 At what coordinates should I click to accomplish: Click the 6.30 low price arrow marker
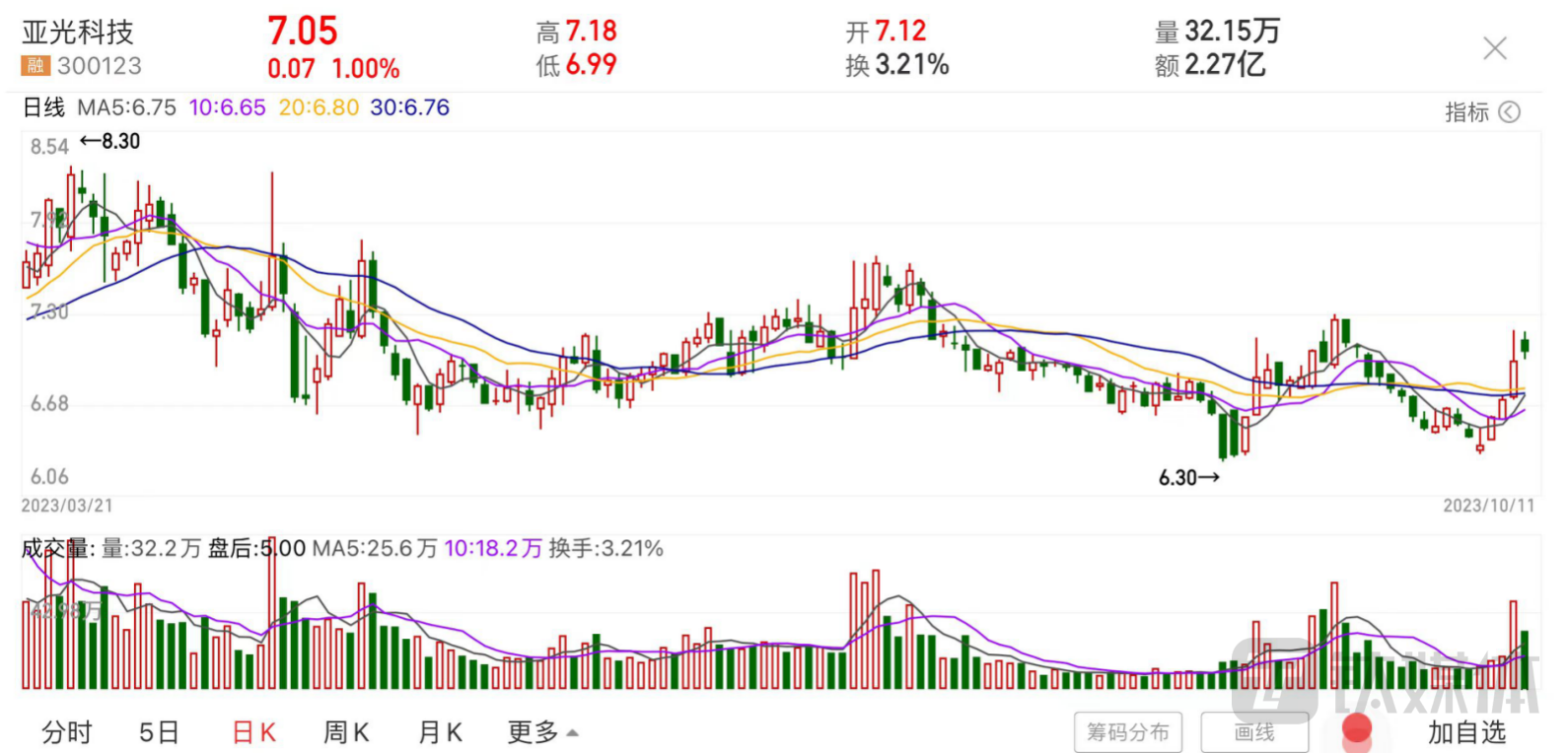pyautogui.click(x=1188, y=478)
